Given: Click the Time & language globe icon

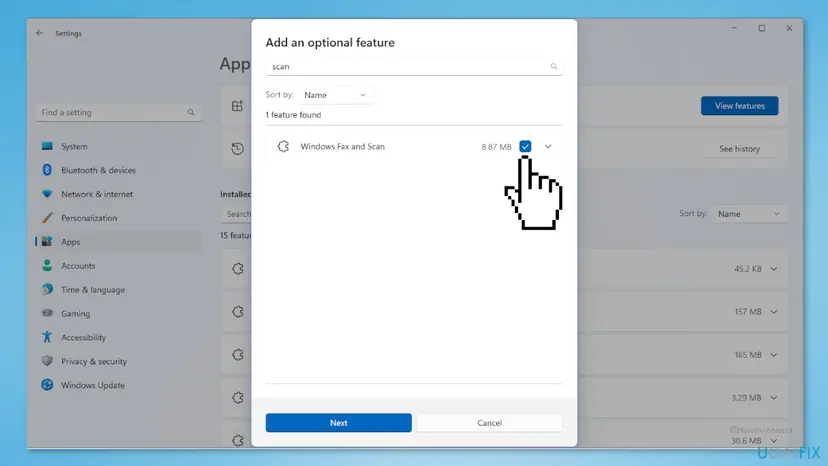Looking at the screenshot, I should [47, 289].
